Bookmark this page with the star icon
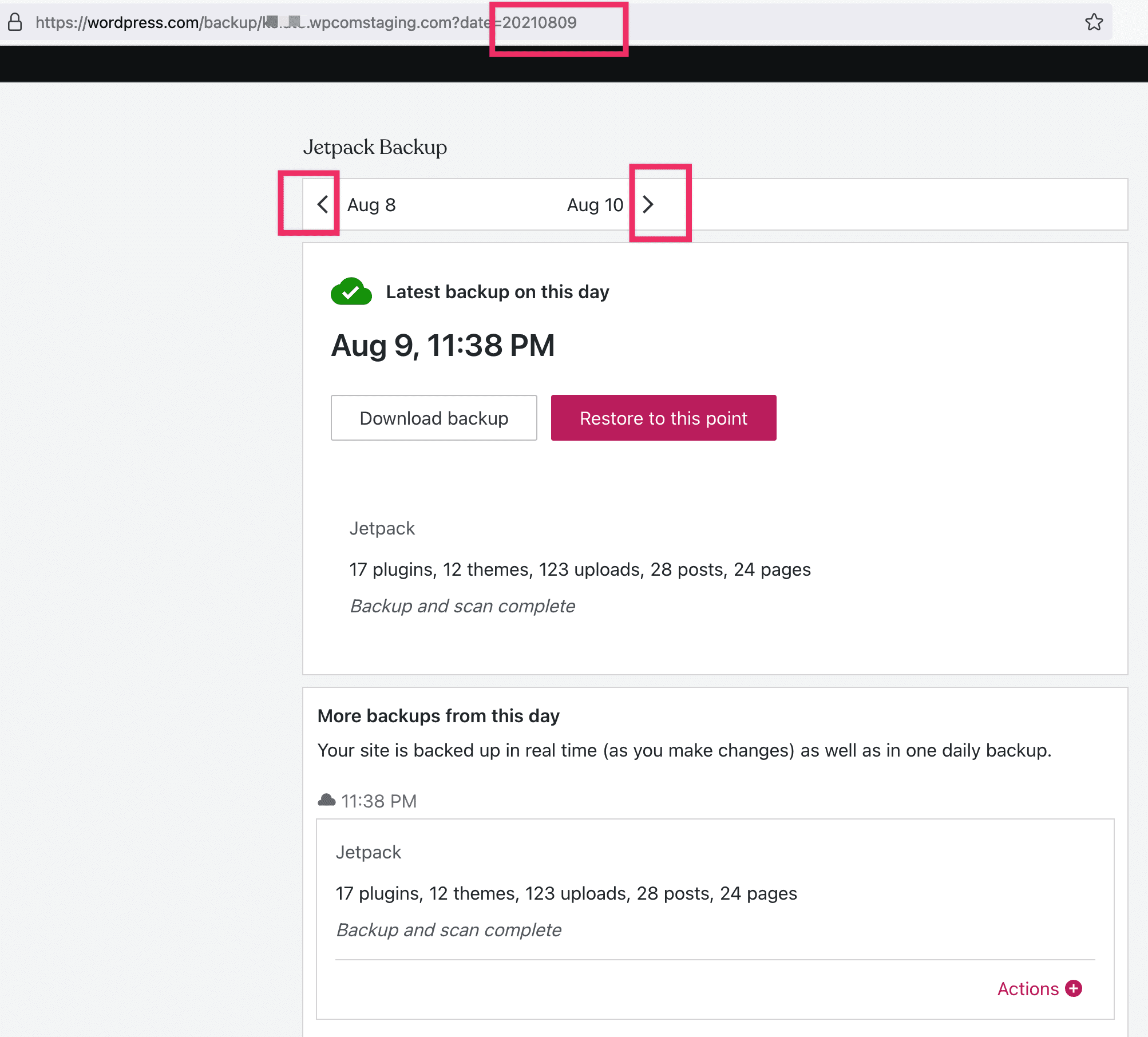 [1094, 22]
